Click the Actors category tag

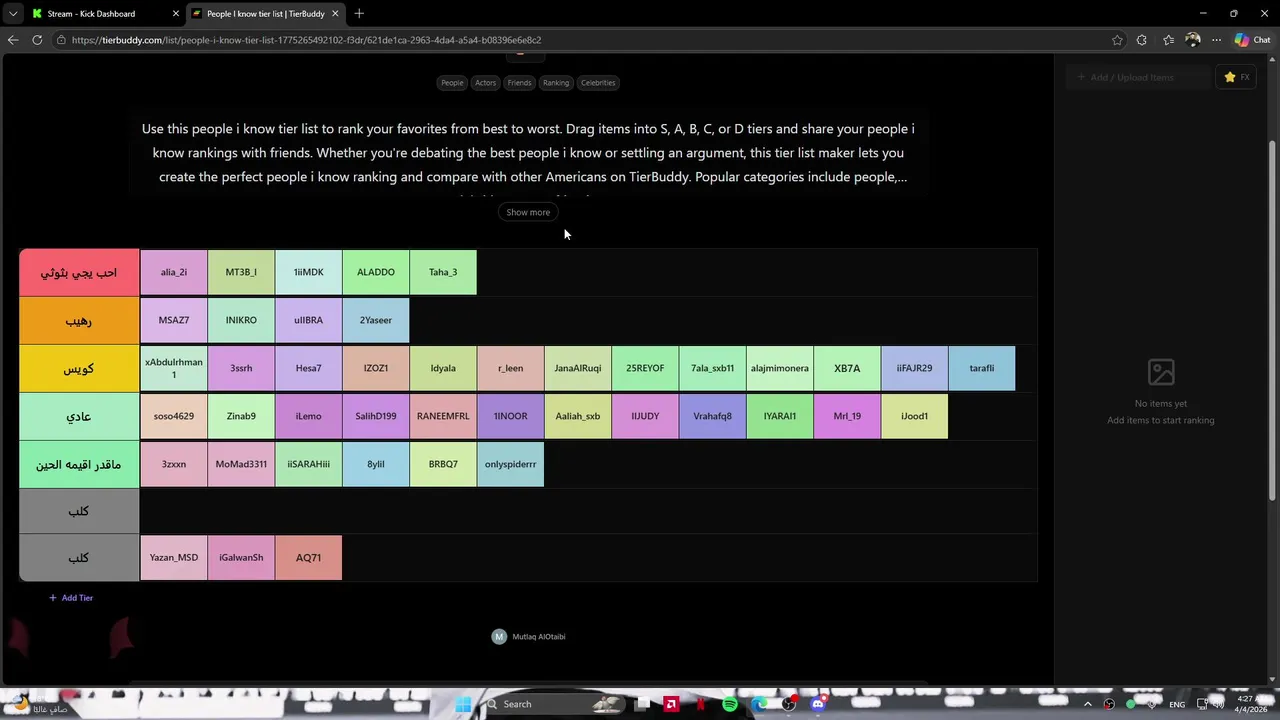click(485, 83)
